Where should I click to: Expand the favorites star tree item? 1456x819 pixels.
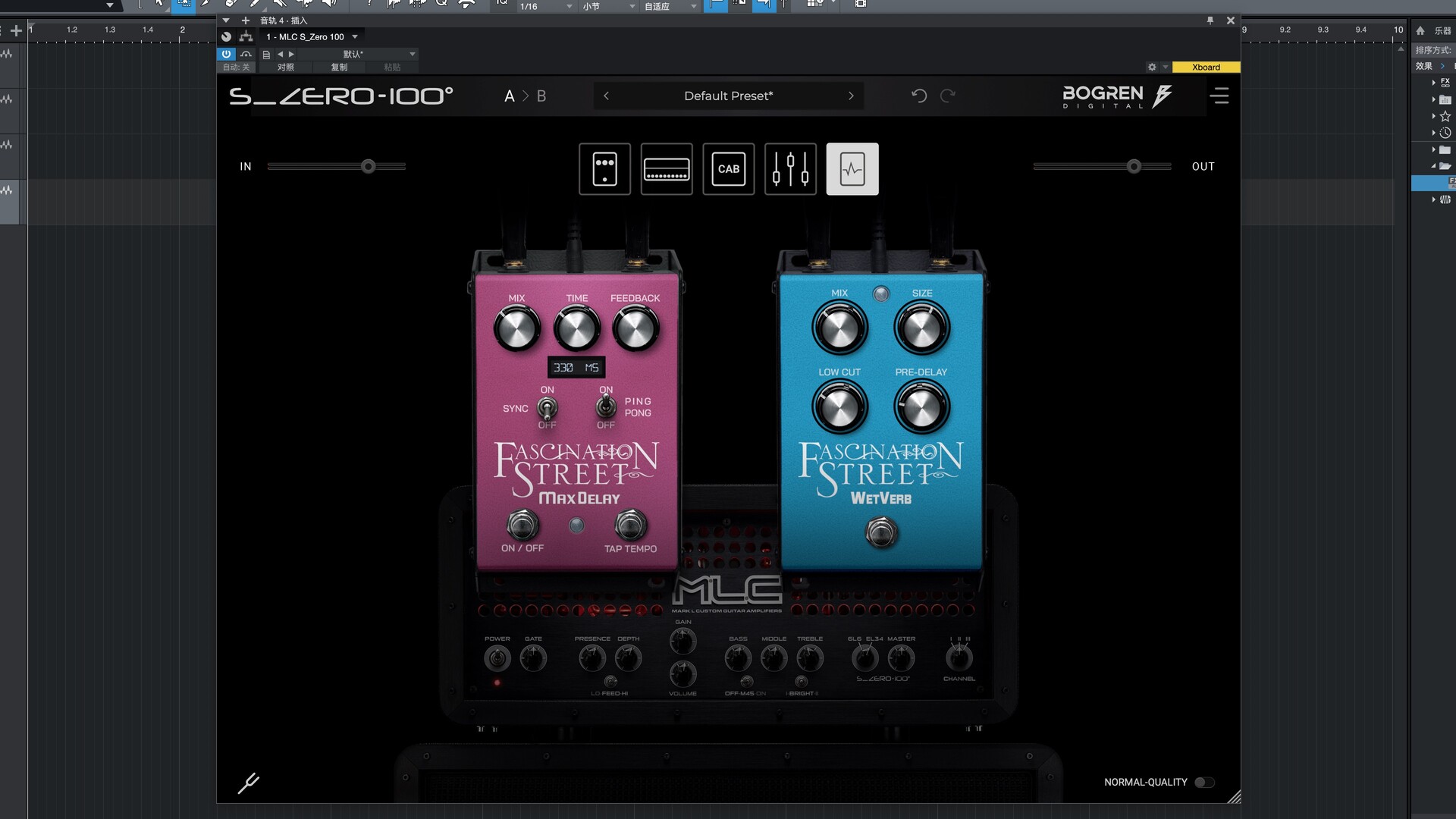(1433, 116)
